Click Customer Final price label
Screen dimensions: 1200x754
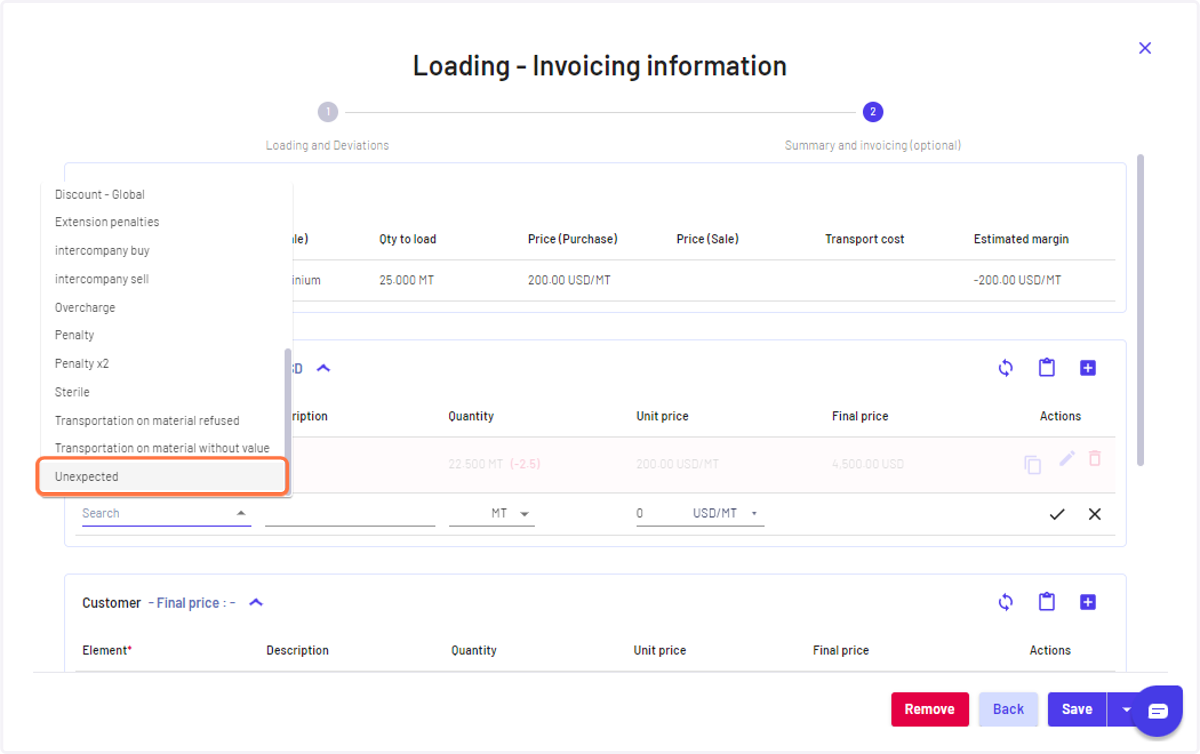[x=192, y=603]
